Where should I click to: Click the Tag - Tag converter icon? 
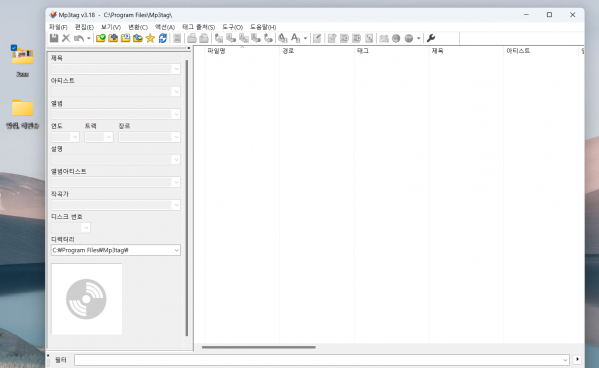269,38
